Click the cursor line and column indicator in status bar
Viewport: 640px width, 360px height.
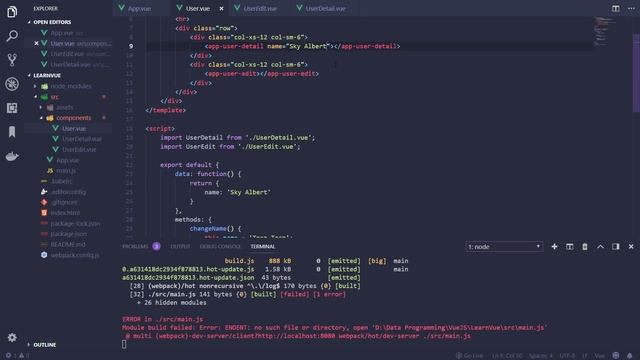coord(507,356)
